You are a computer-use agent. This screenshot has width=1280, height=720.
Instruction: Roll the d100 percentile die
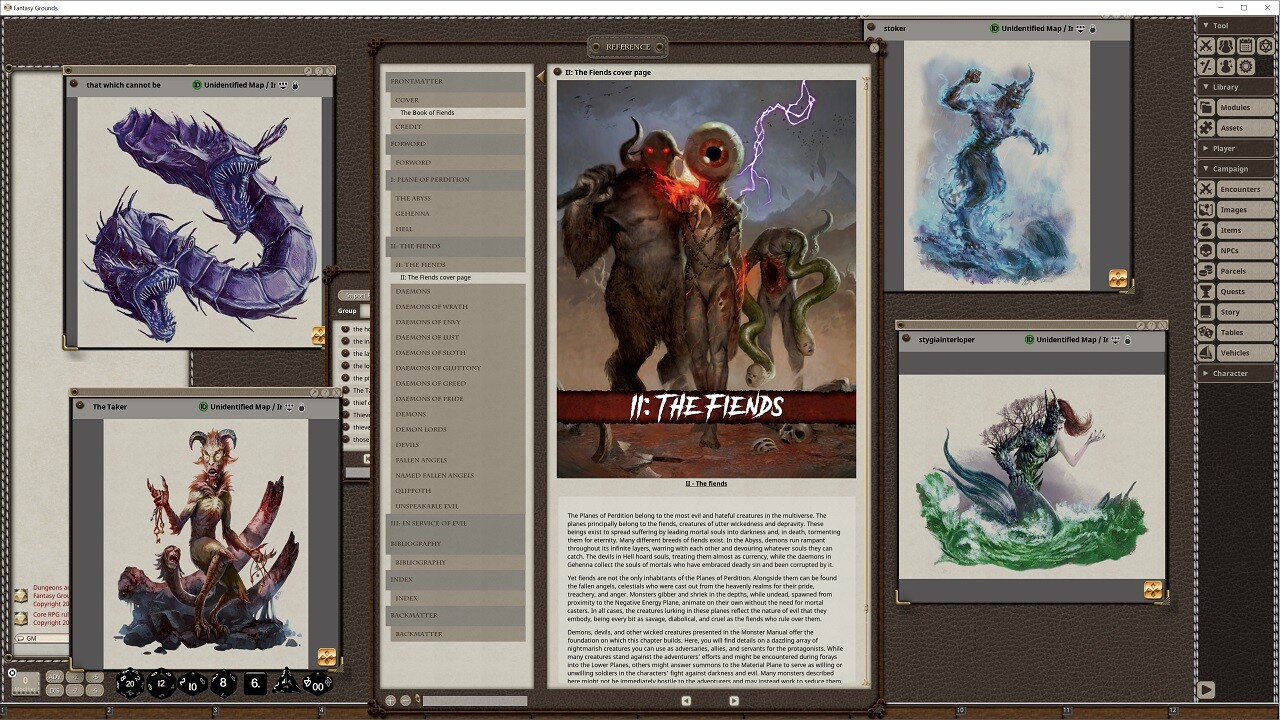[x=317, y=683]
